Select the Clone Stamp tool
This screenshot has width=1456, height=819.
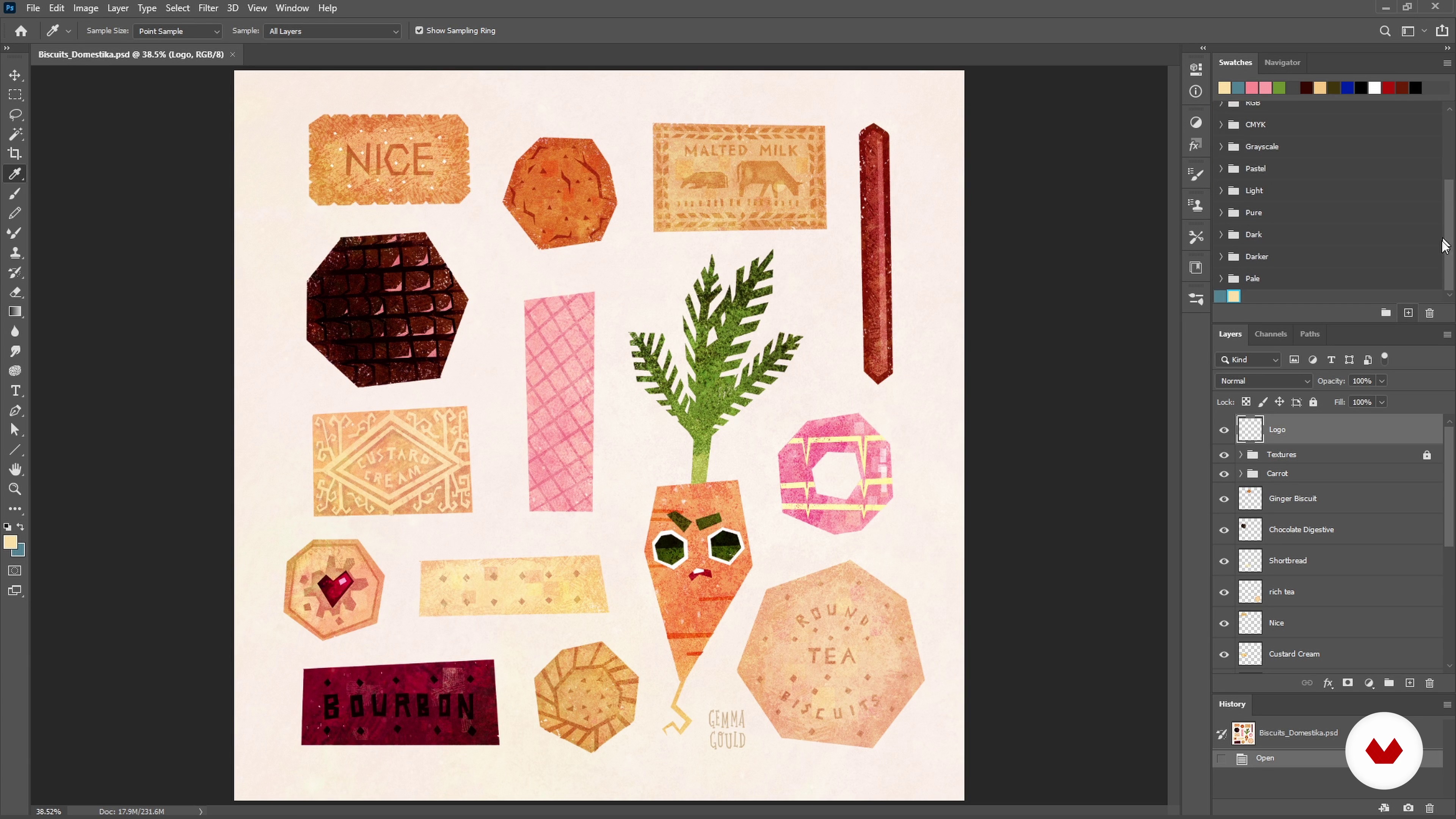[x=15, y=253]
